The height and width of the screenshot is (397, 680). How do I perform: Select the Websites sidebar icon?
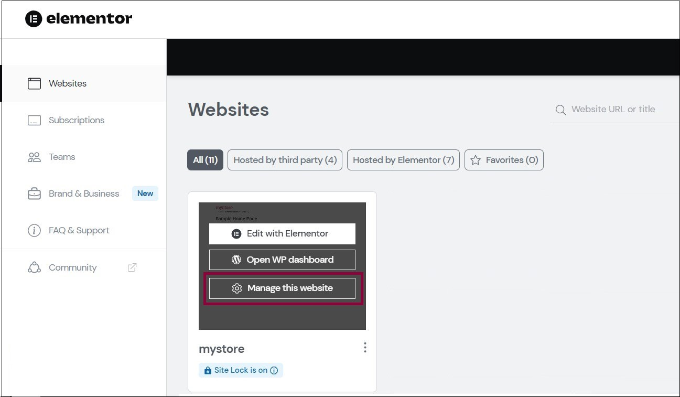tap(34, 83)
